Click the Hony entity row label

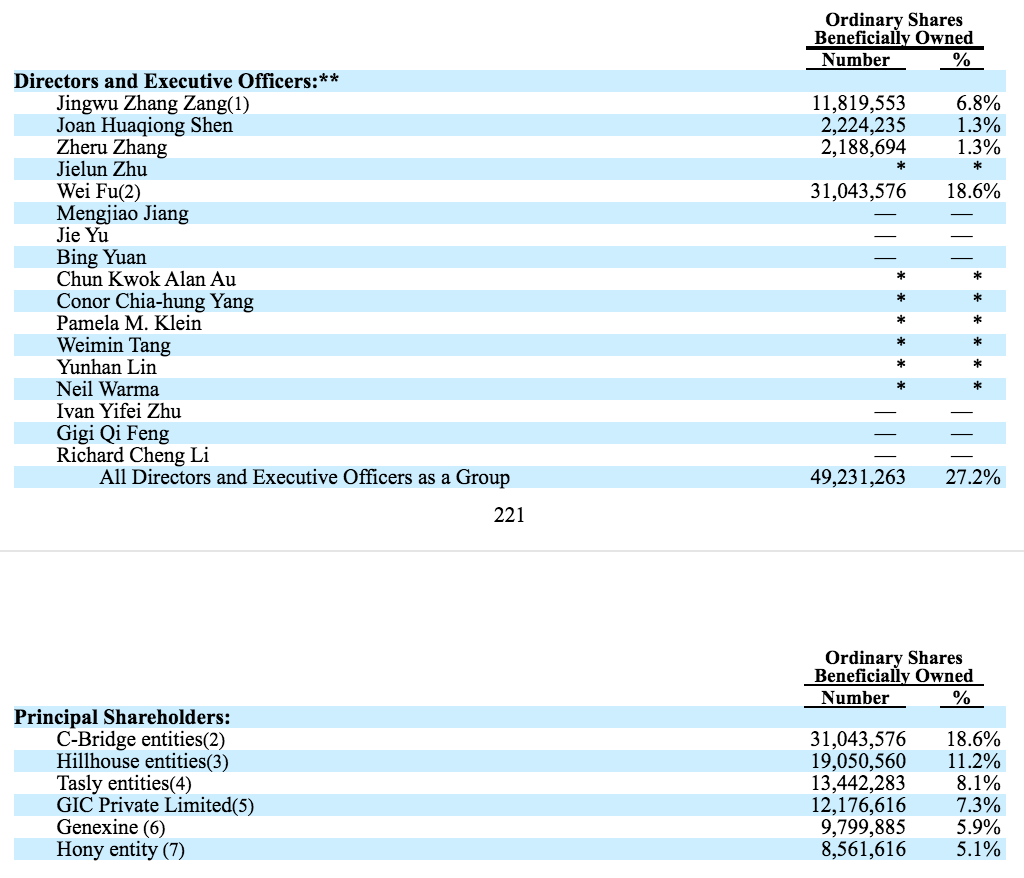[120, 849]
